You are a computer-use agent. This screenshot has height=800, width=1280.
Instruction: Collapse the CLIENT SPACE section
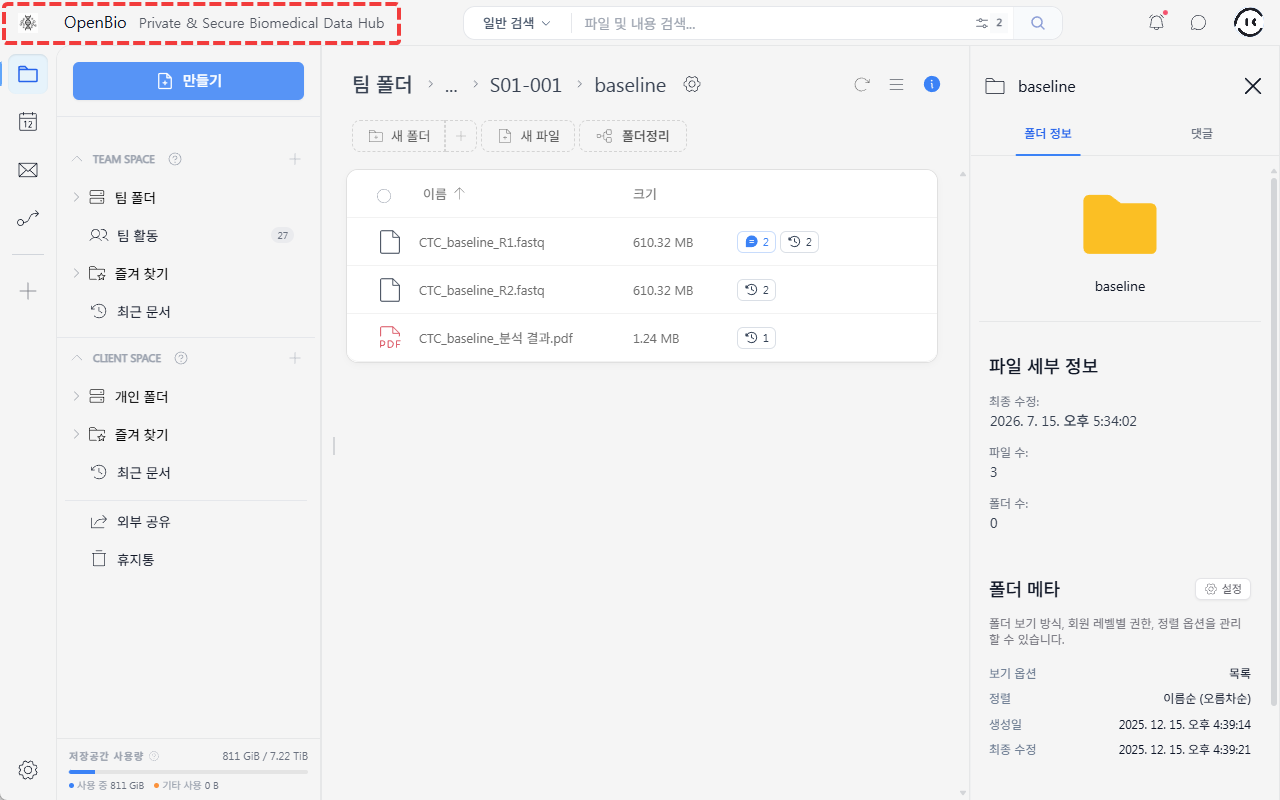click(x=77, y=358)
